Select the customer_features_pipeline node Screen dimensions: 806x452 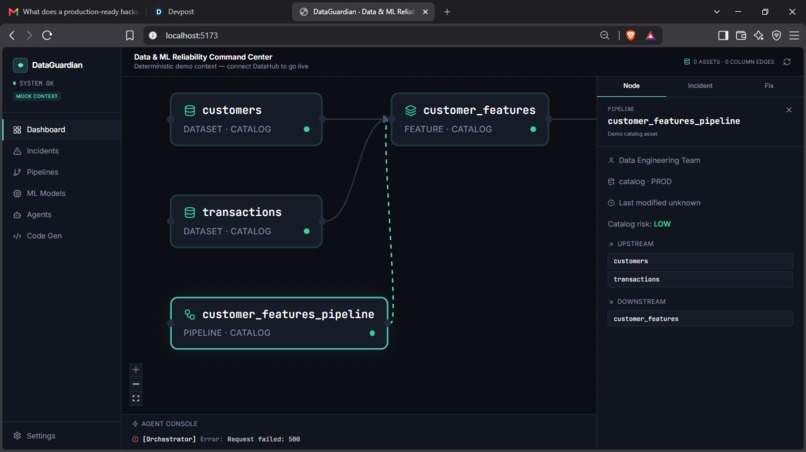[279, 323]
